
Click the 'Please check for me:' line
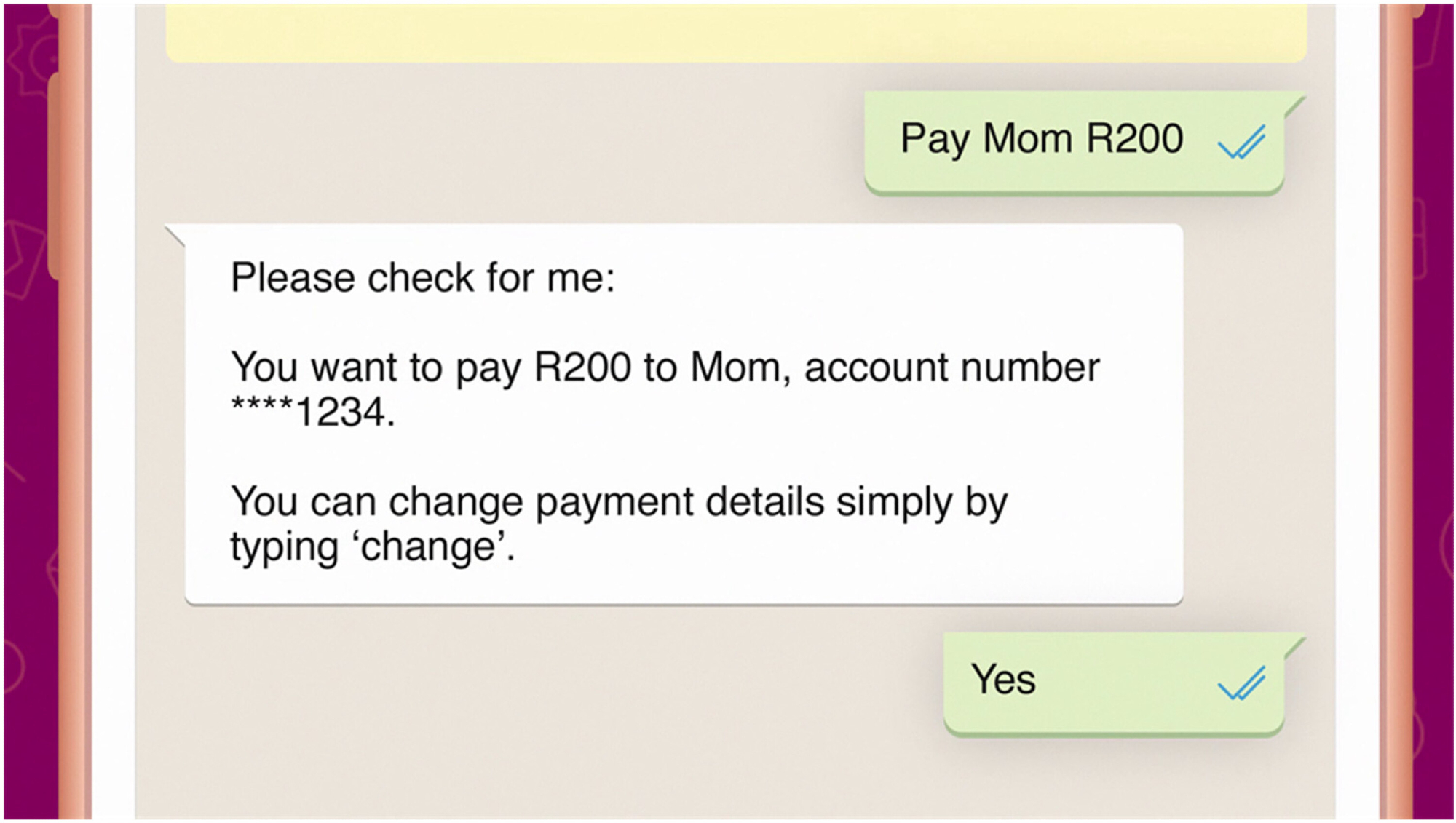tap(422, 278)
